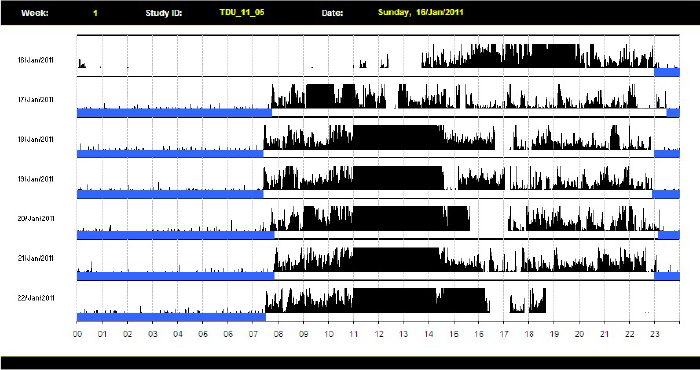Screen dimensions: 700x370
Task: Select hour label "20" on time axis
Action: click(579, 333)
